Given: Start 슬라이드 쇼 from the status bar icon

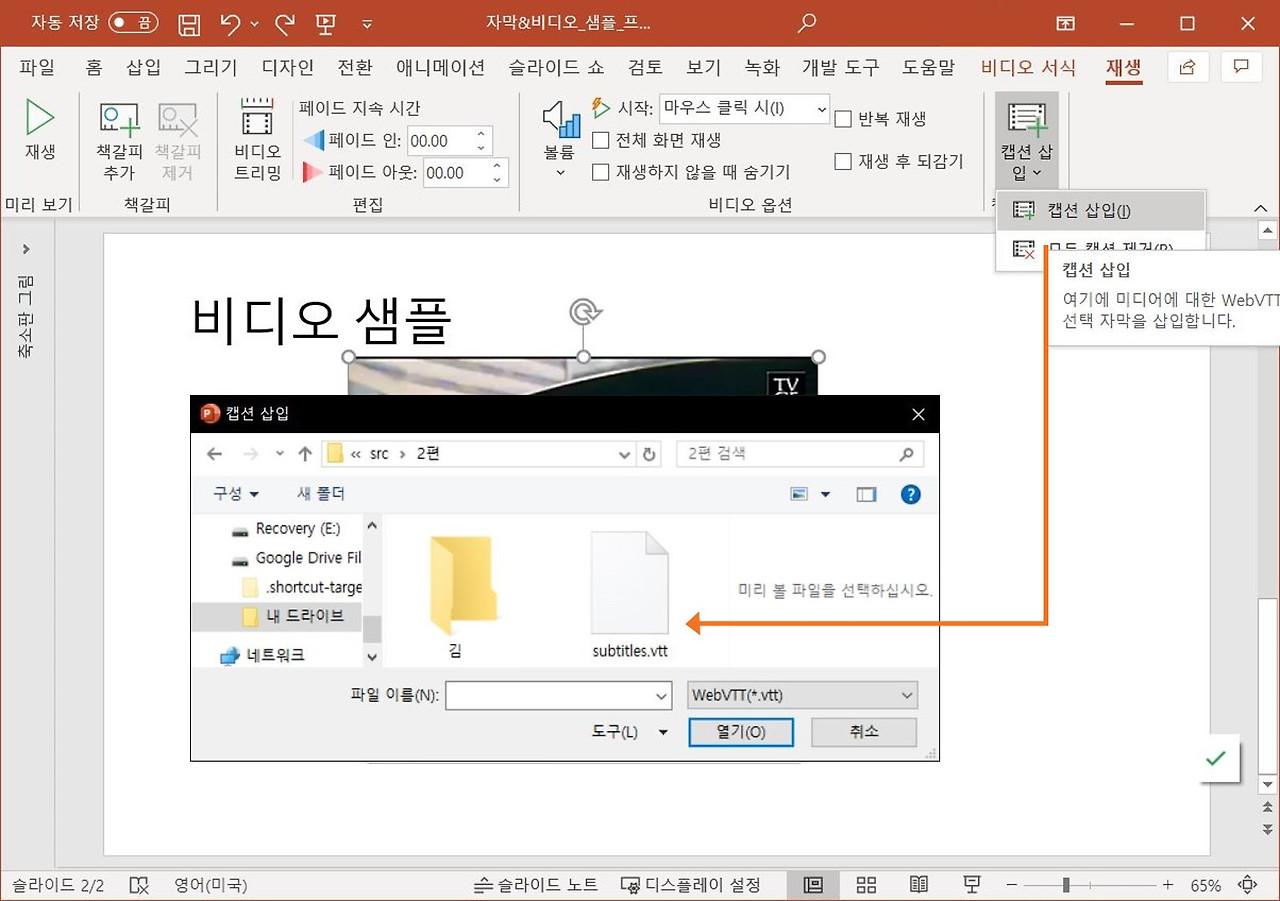Looking at the screenshot, I should [x=970, y=884].
